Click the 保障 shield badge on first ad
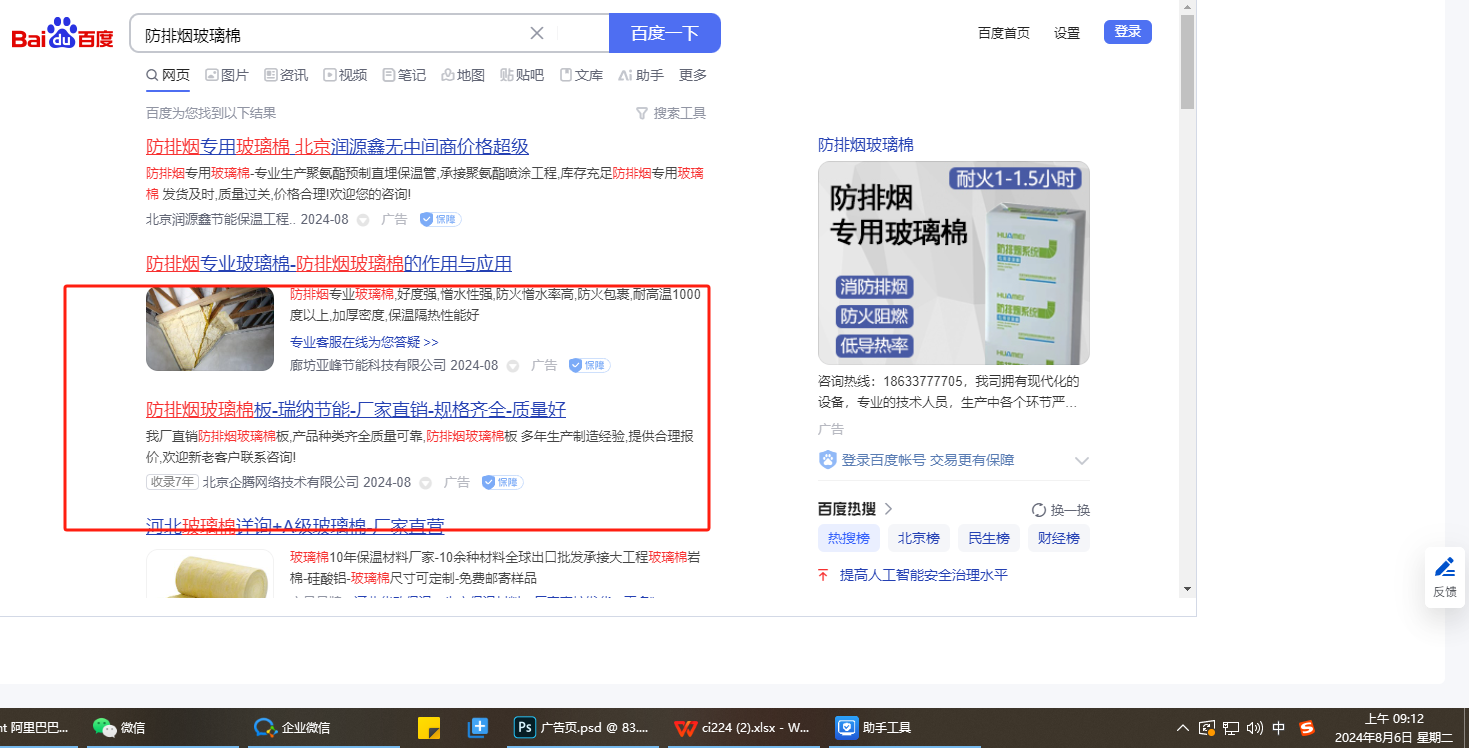This screenshot has width=1469, height=748. [440, 219]
